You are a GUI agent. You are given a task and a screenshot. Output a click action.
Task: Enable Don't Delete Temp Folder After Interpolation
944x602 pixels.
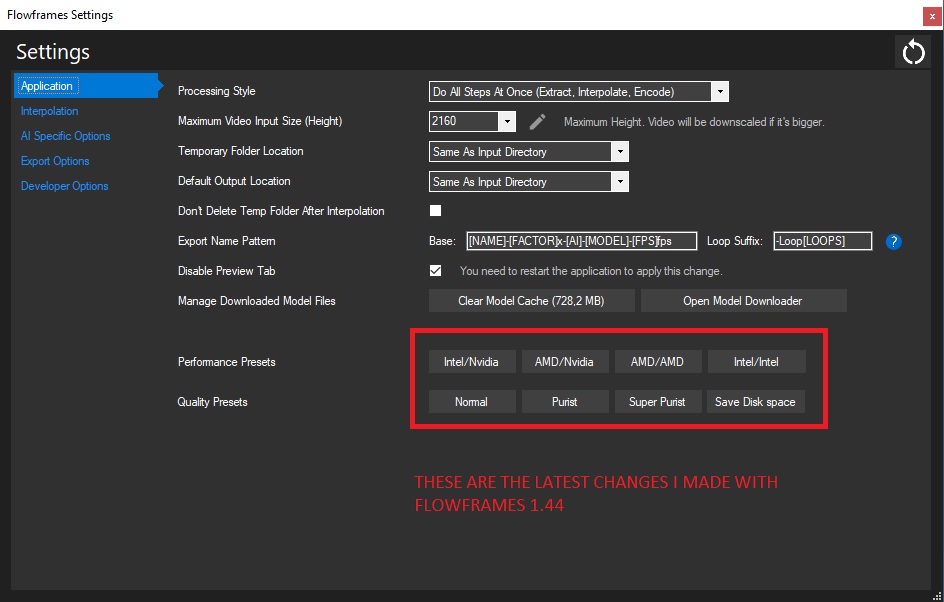click(435, 211)
